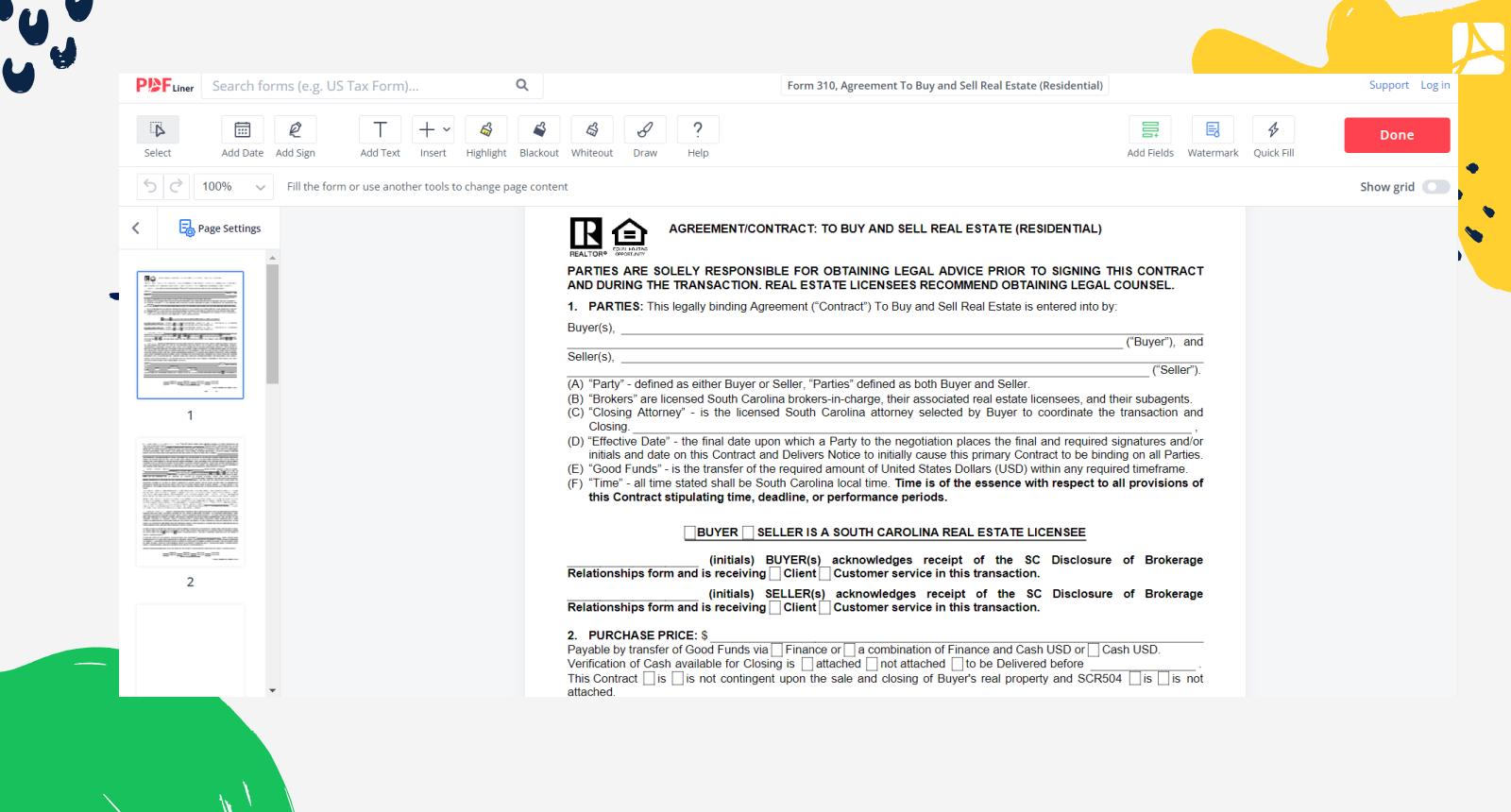Image resolution: width=1511 pixels, height=812 pixels.
Task: Click the BUYER(s) initials line
Action: [x=633, y=560]
